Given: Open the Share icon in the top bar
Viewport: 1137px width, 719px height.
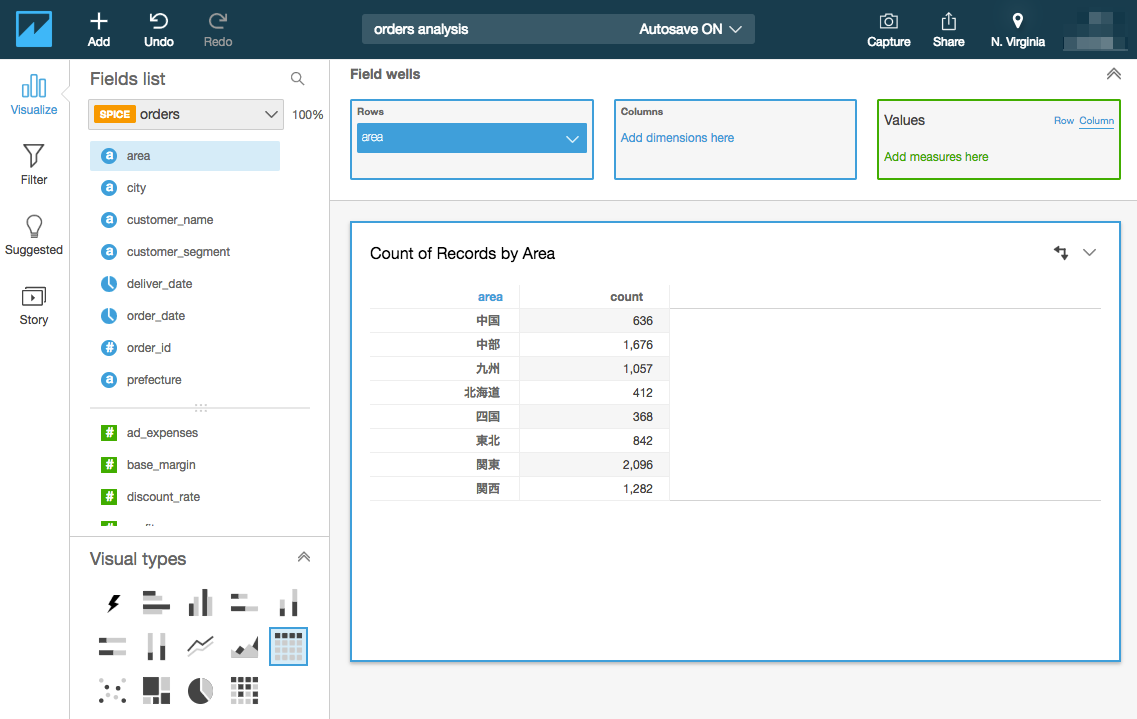Looking at the screenshot, I should pos(948,29).
